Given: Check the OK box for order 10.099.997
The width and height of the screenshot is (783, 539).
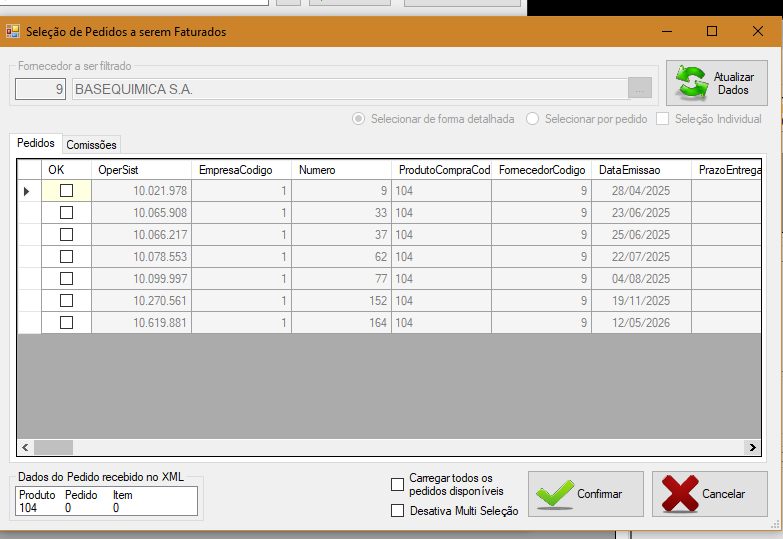Looking at the screenshot, I should (66, 278).
